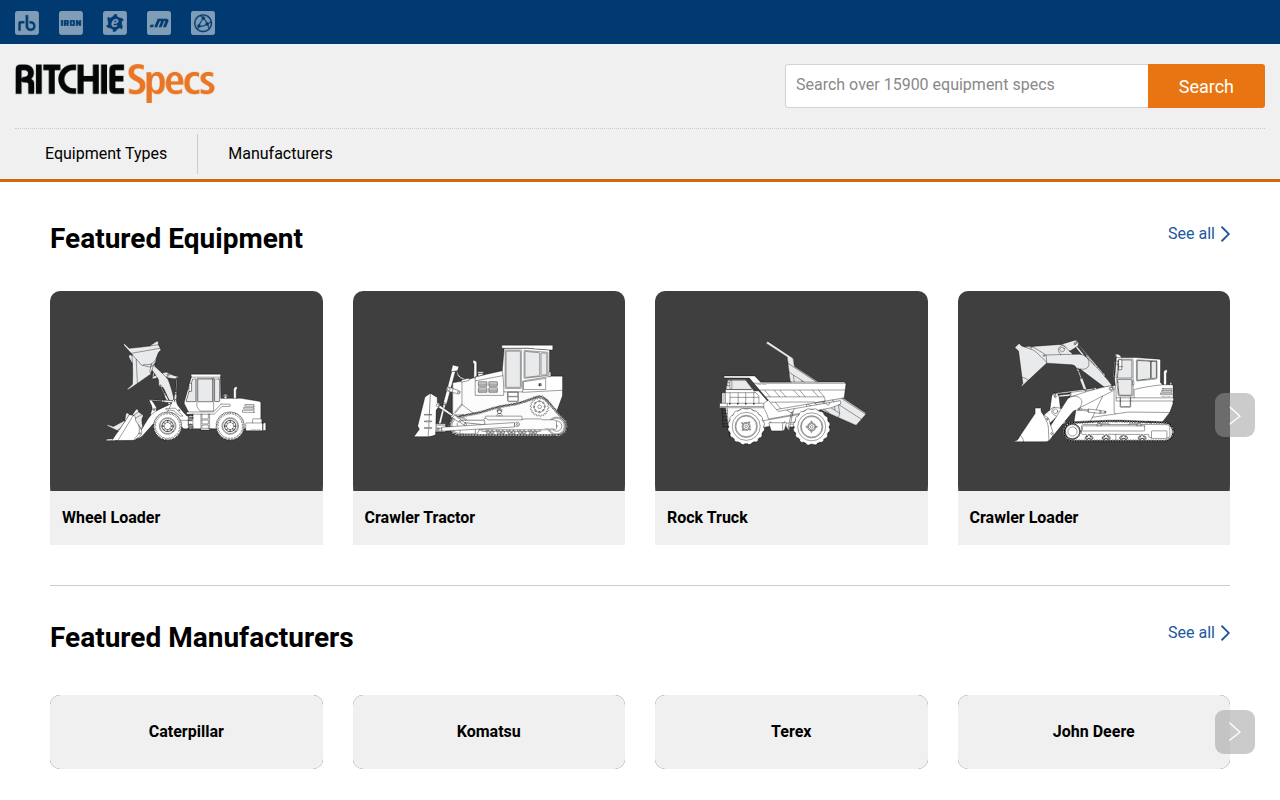Select the 'Crawler Loader' caption text
Viewport: 1280px width, 800px height.
(1024, 517)
